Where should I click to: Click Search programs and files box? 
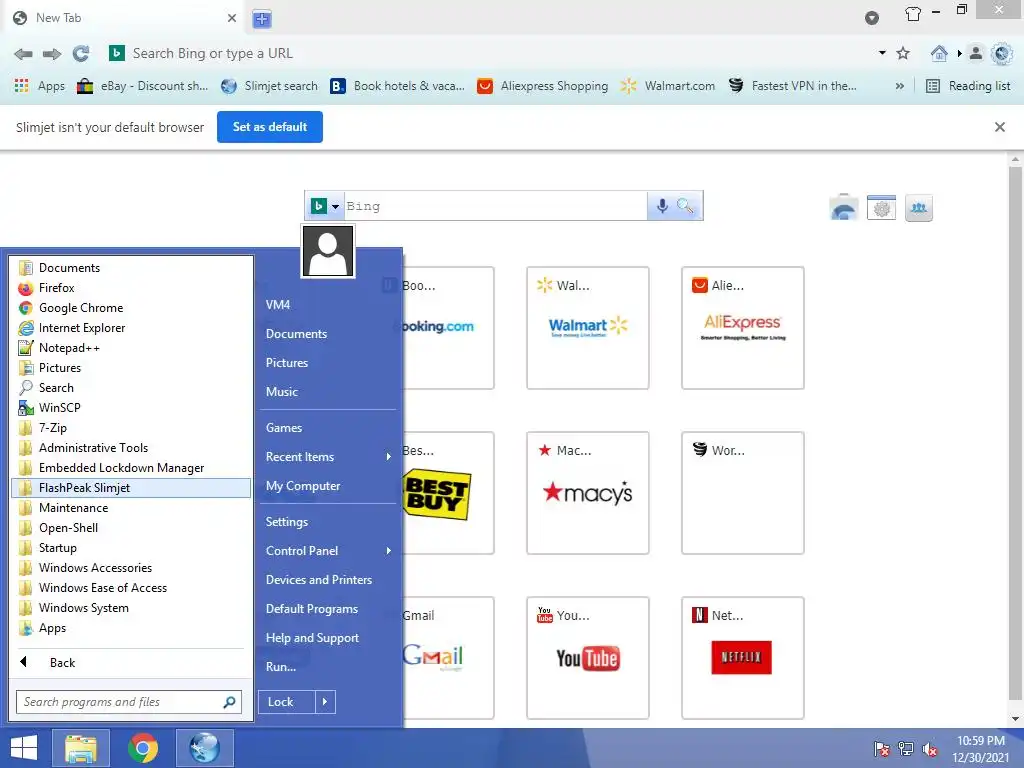click(129, 702)
